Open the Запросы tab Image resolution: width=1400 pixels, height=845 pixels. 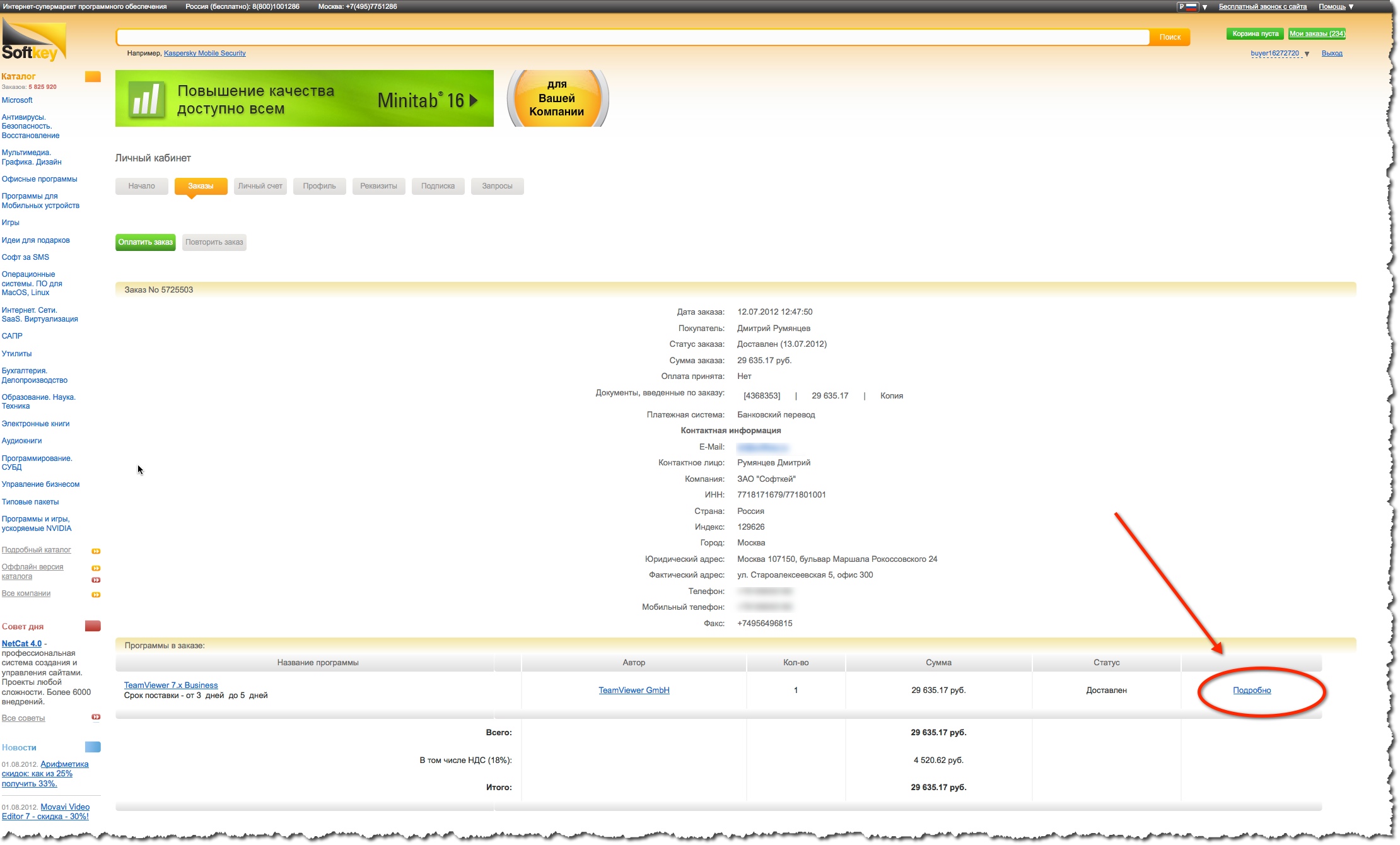[x=497, y=186]
